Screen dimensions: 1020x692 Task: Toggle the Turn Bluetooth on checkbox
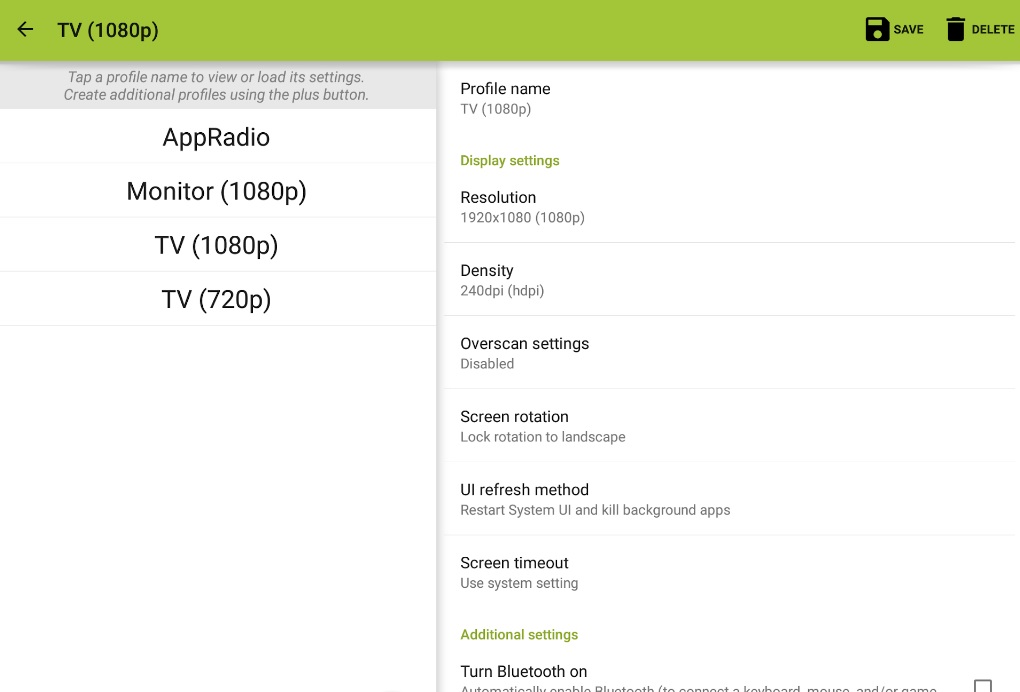coord(983,685)
